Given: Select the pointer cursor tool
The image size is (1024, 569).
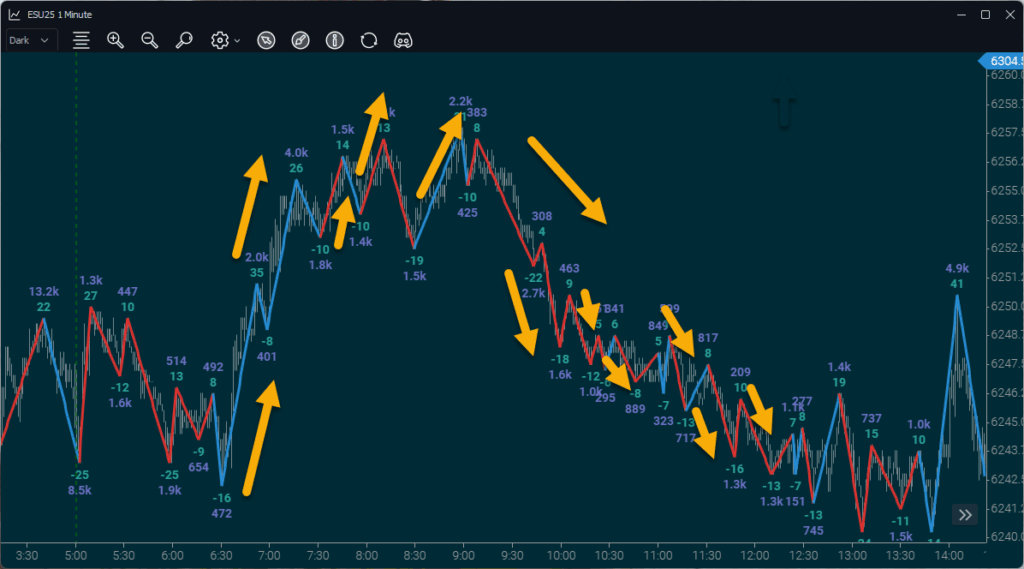Looking at the screenshot, I should [x=266, y=41].
